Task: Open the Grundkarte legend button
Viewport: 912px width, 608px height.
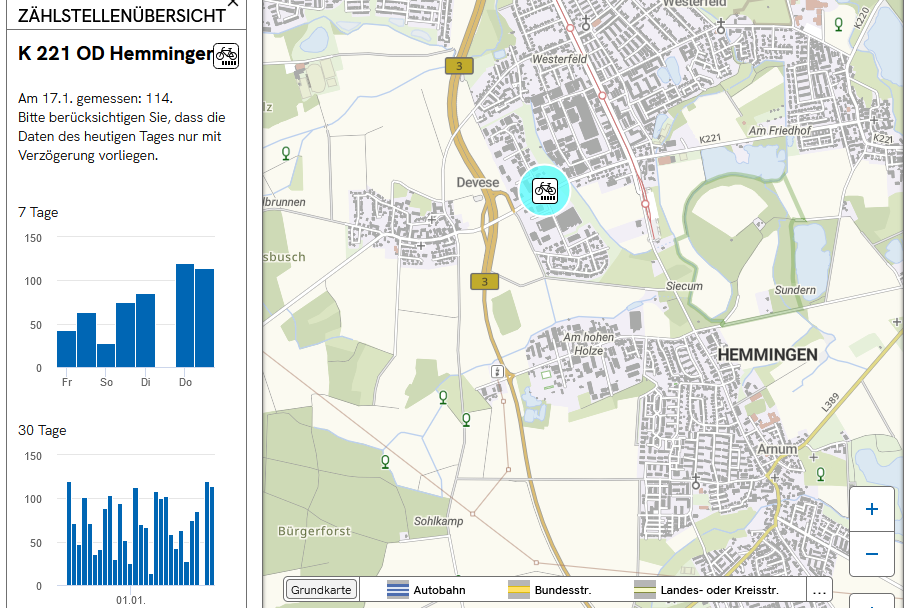Action: point(322,590)
